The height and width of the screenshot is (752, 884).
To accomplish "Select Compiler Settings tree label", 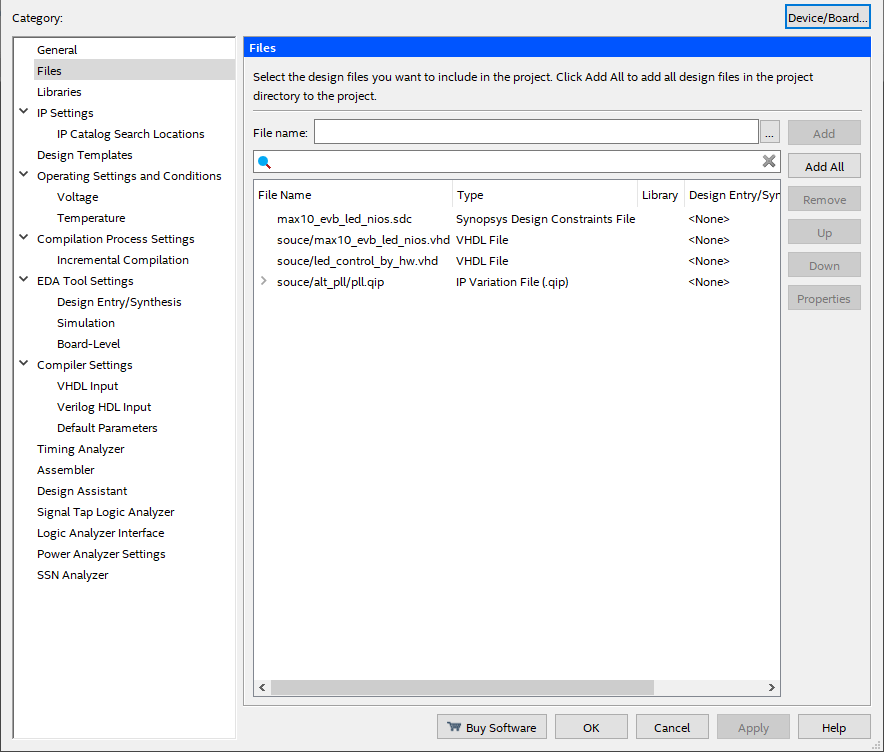I will [x=85, y=365].
